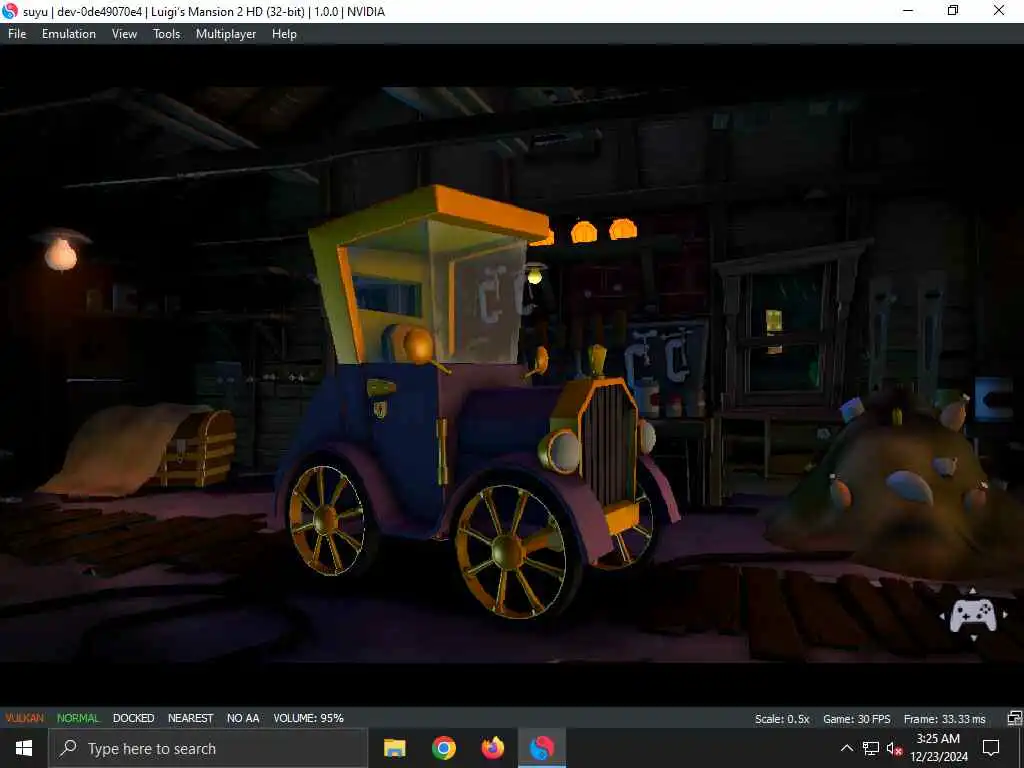Open the Tools menu

point(167,34)
